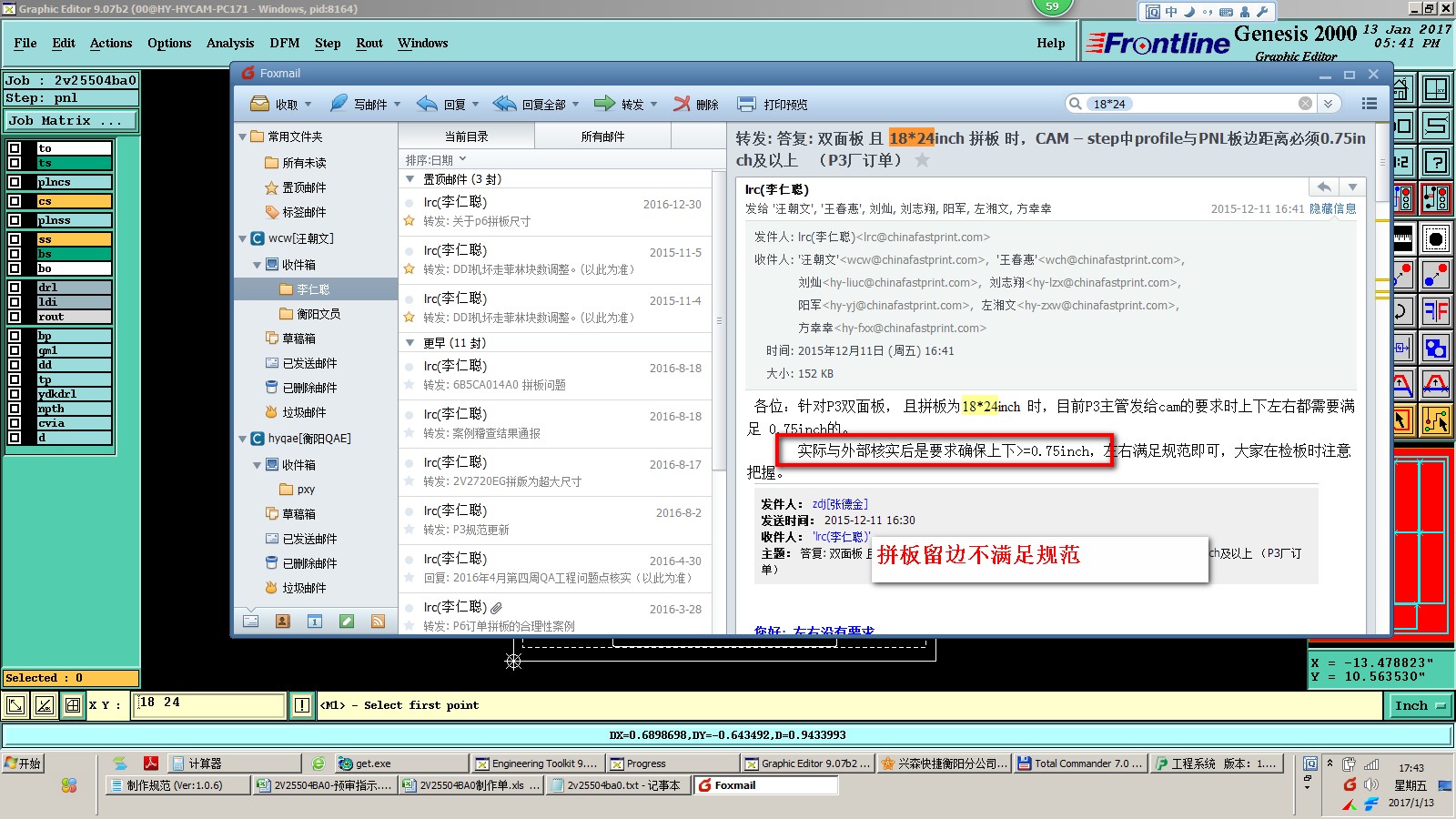Select the Genesis yellow net-select arrow tool

coord(1436,421)
